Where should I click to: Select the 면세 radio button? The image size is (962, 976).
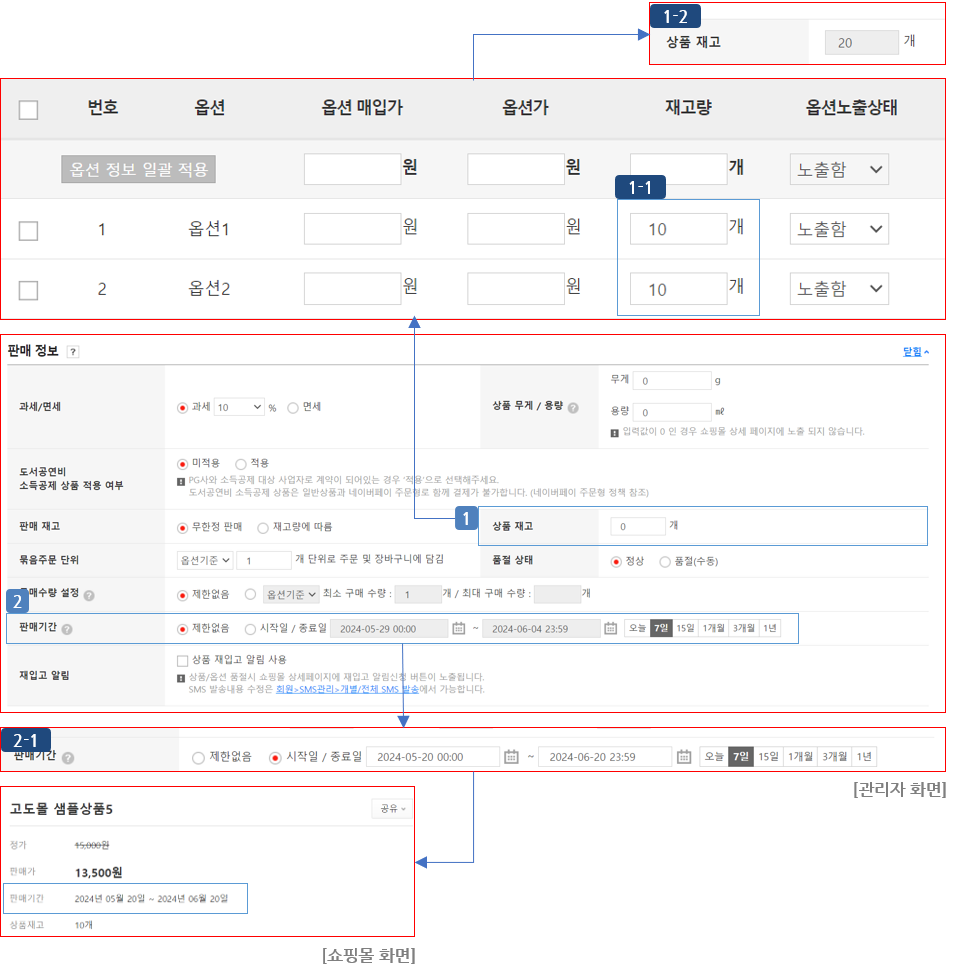(x=293, y=408)
